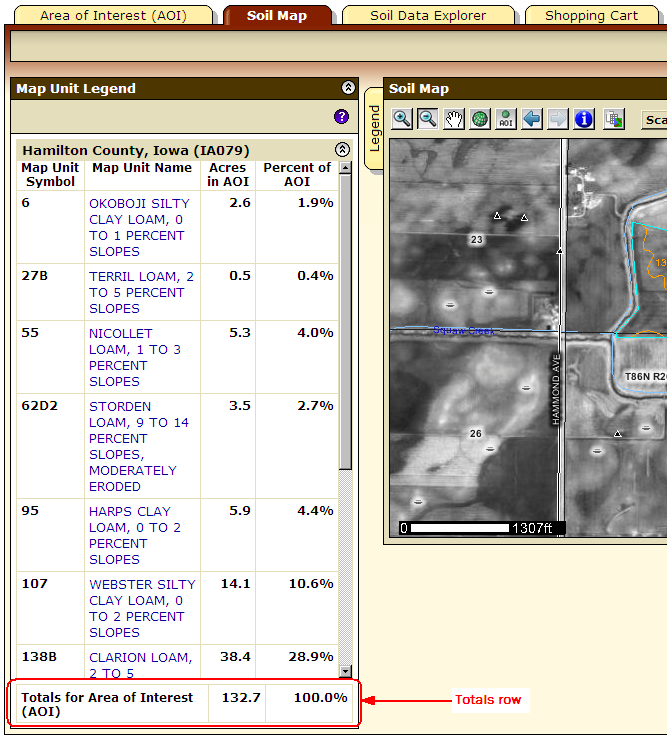This screenshot has width=667, height=739.
Task: Open the vertical Legend side tab
Action: [374, 128]
